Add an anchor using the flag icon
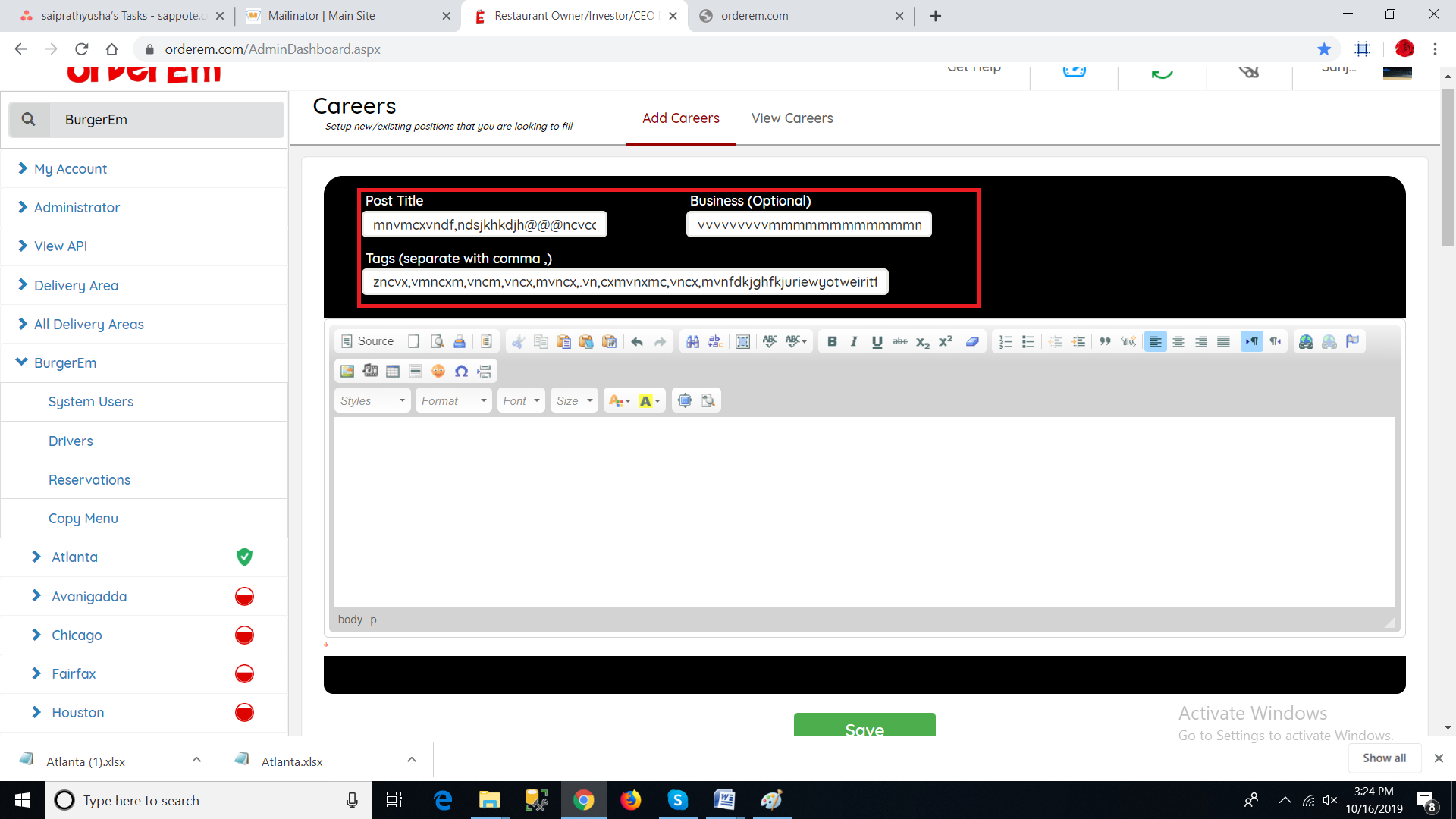1456x819 pixels. (x=1352, y=341)
